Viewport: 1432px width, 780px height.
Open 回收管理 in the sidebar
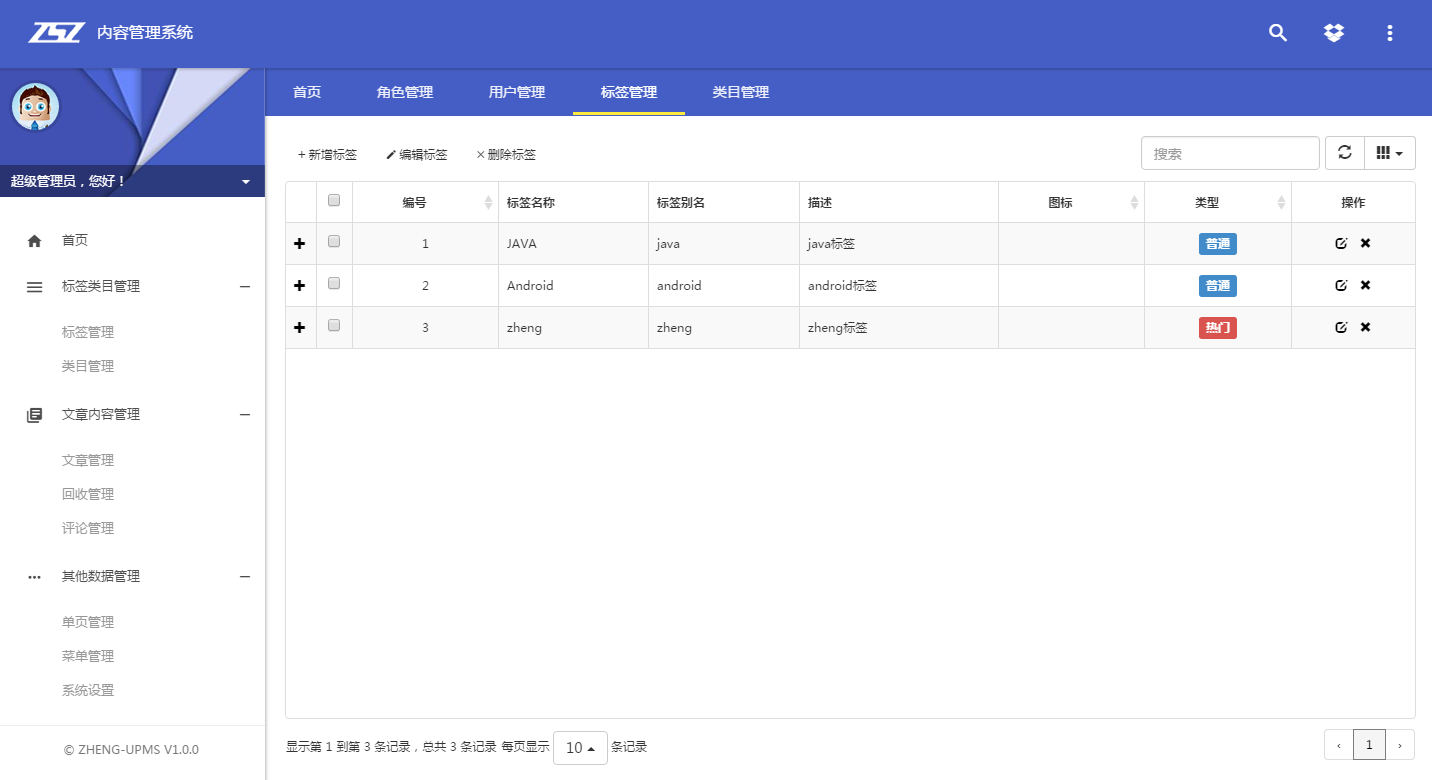point(88,494)
